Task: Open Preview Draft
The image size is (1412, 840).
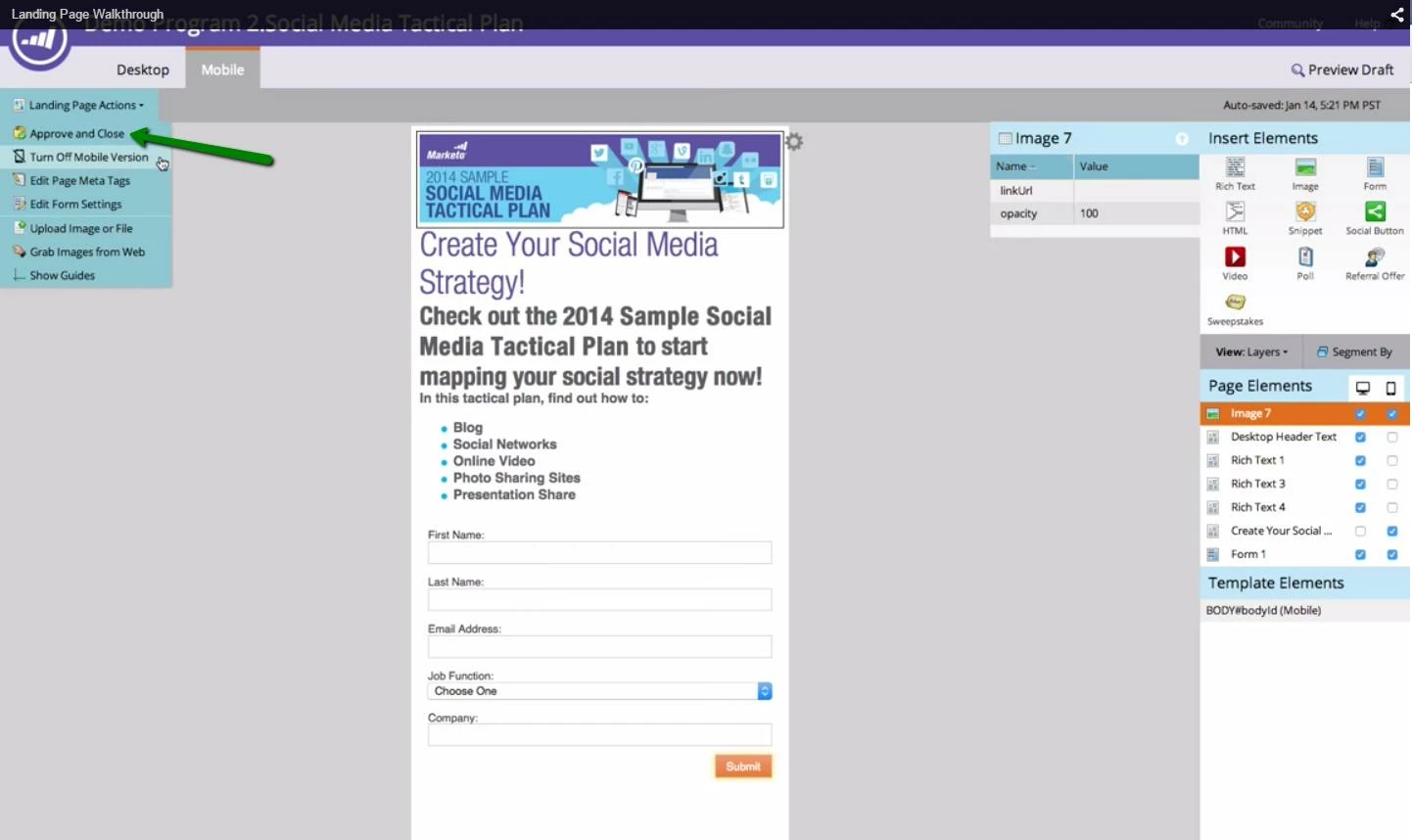Action: click(x=1341, y=70)
